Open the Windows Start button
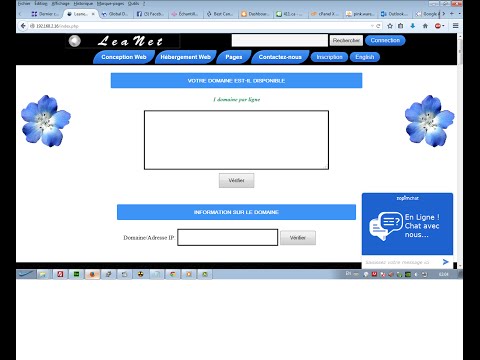The width and height of the screenshot is (480, 360). pyautogui.click(x=26, y=274)
